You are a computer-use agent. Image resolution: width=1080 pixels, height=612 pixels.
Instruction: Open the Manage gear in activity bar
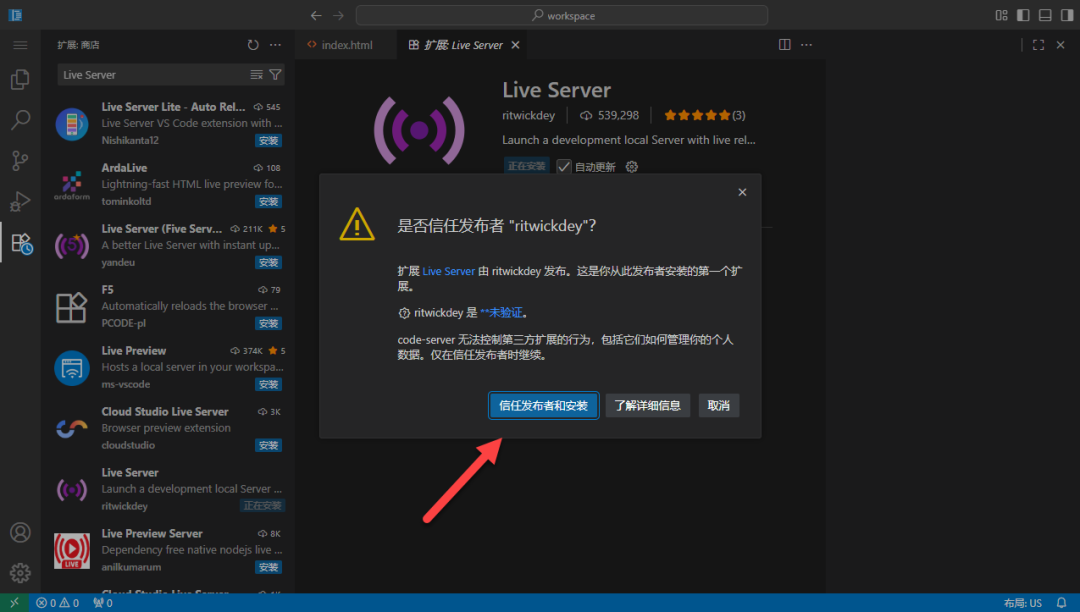coord(20,573)
